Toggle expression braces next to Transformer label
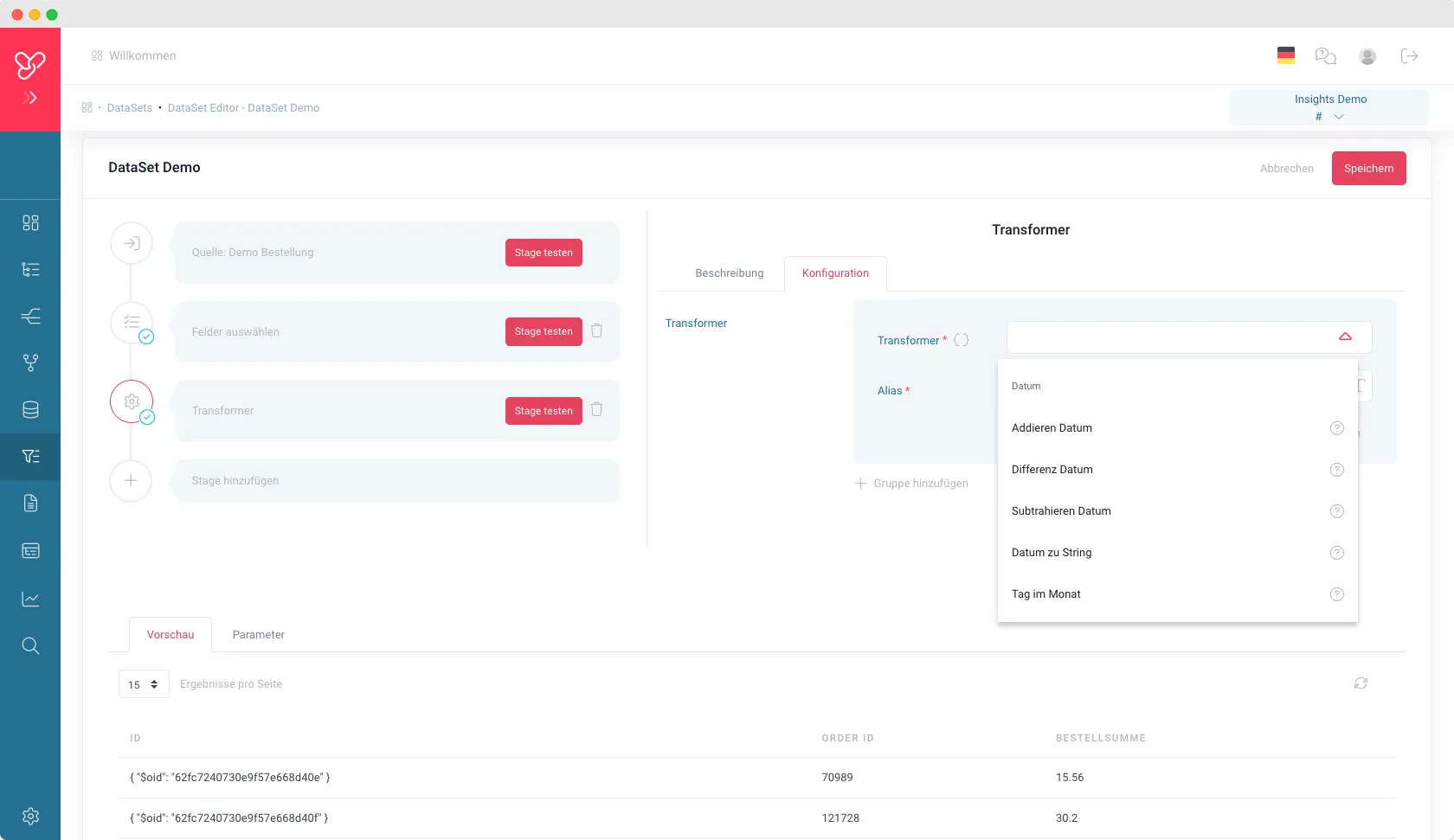This screenshot has width=1454, height=840. click(x=961, y=340)
